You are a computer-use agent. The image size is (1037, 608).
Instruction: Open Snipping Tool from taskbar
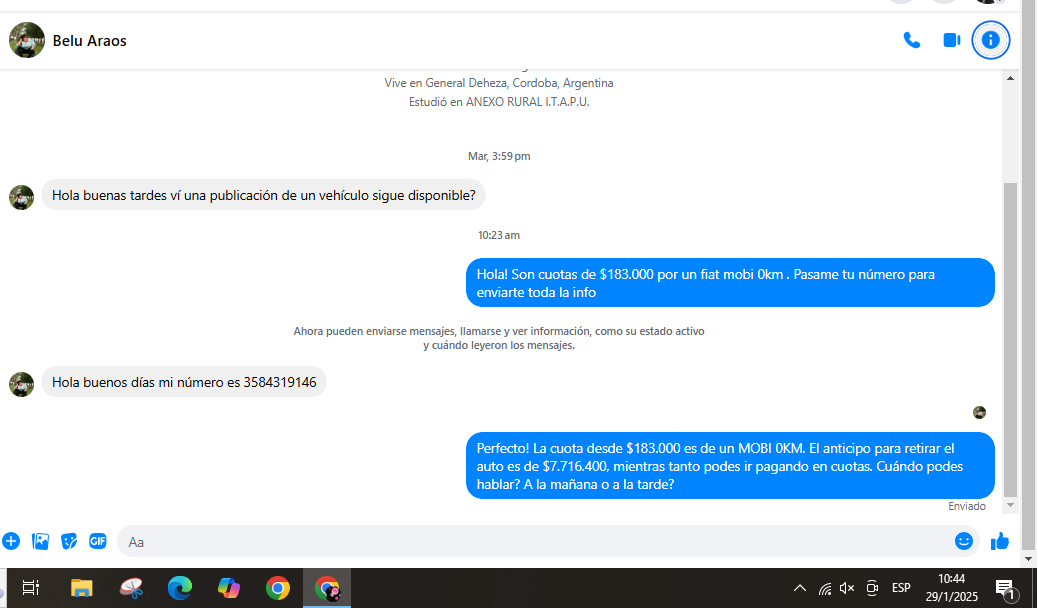click(x=131, y=587)
